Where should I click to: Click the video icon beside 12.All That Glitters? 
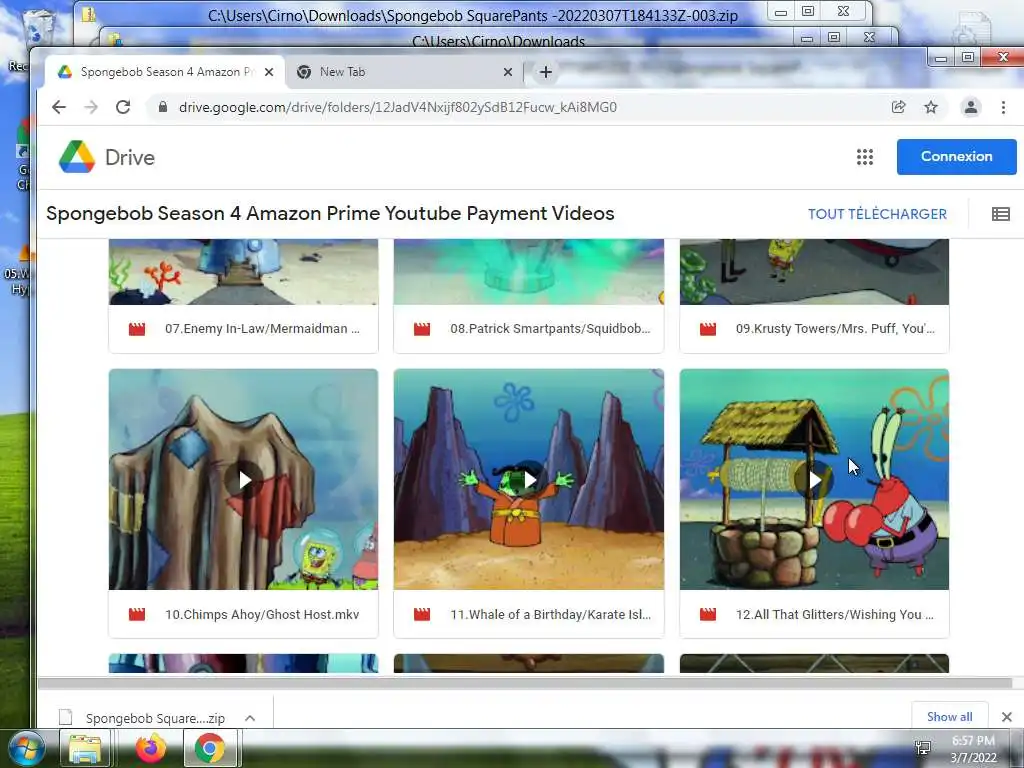[x=708, y=615]
